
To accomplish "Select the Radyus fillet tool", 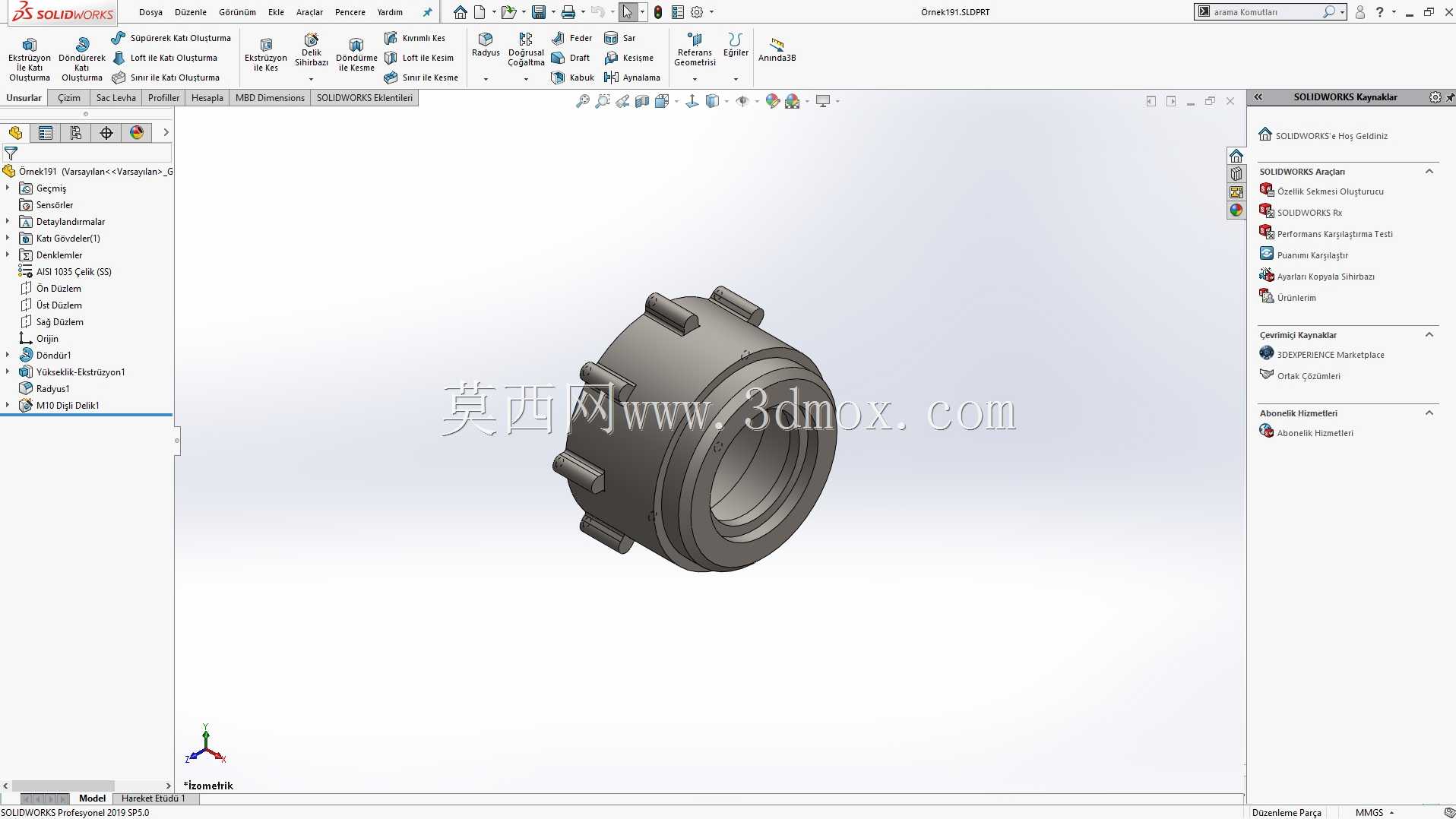I will [486, 45].
